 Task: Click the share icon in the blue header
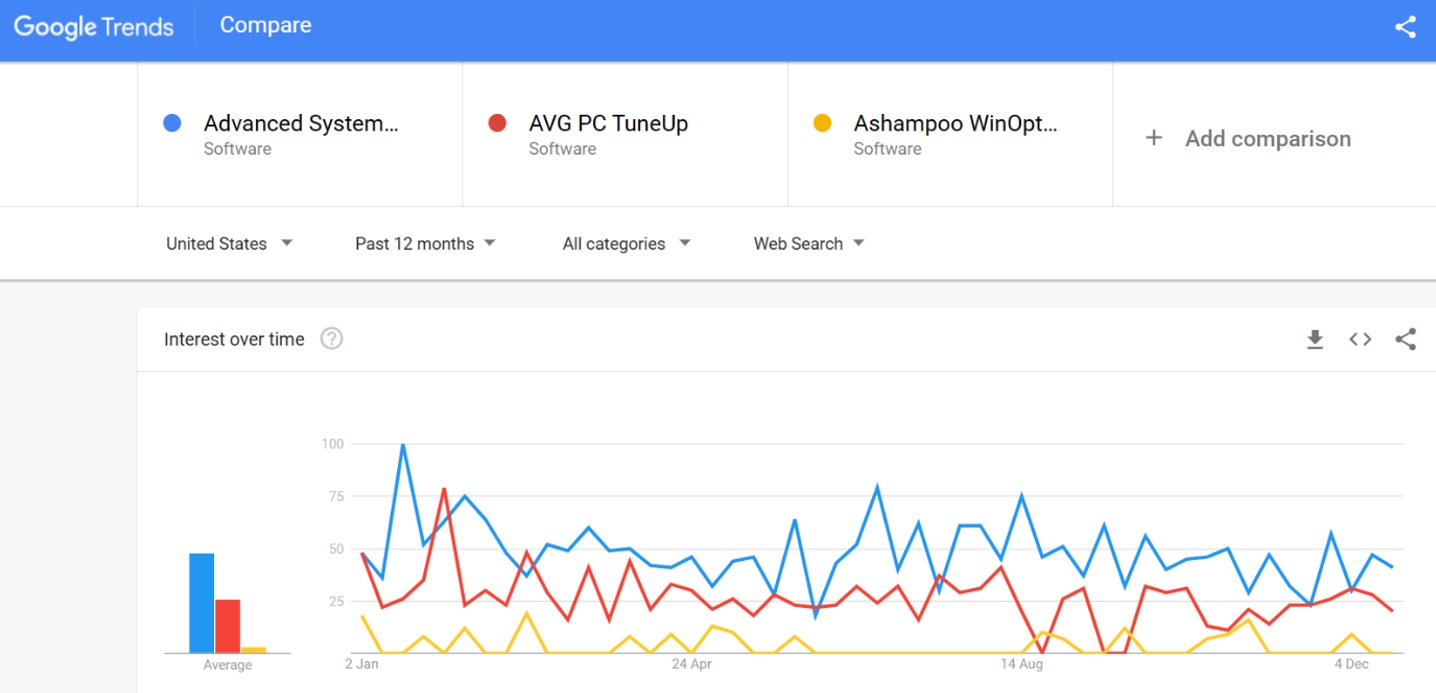(1405, 27)
